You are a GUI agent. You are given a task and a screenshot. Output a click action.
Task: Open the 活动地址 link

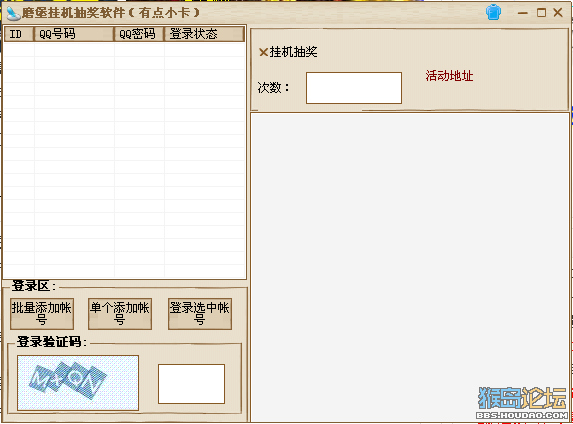[449, 76]
